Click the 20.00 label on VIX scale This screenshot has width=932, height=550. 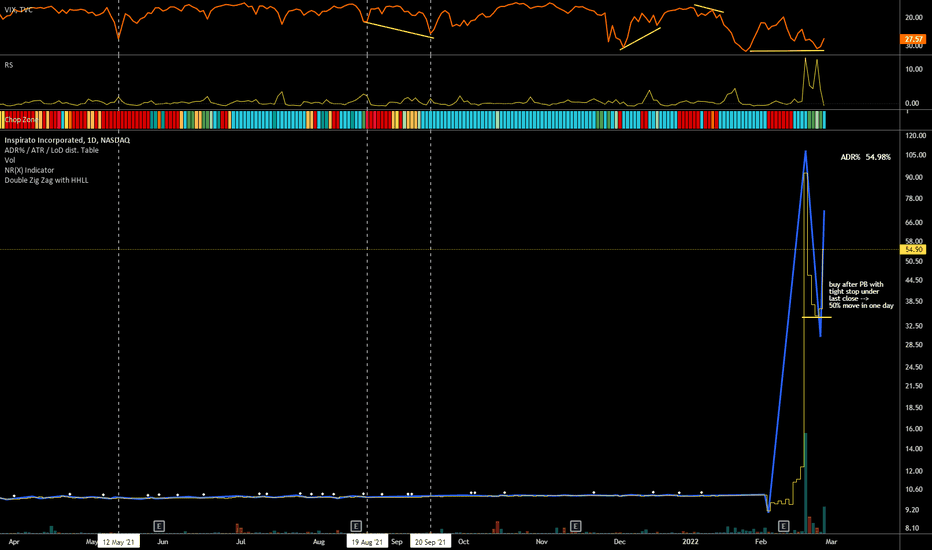[914, 18]
